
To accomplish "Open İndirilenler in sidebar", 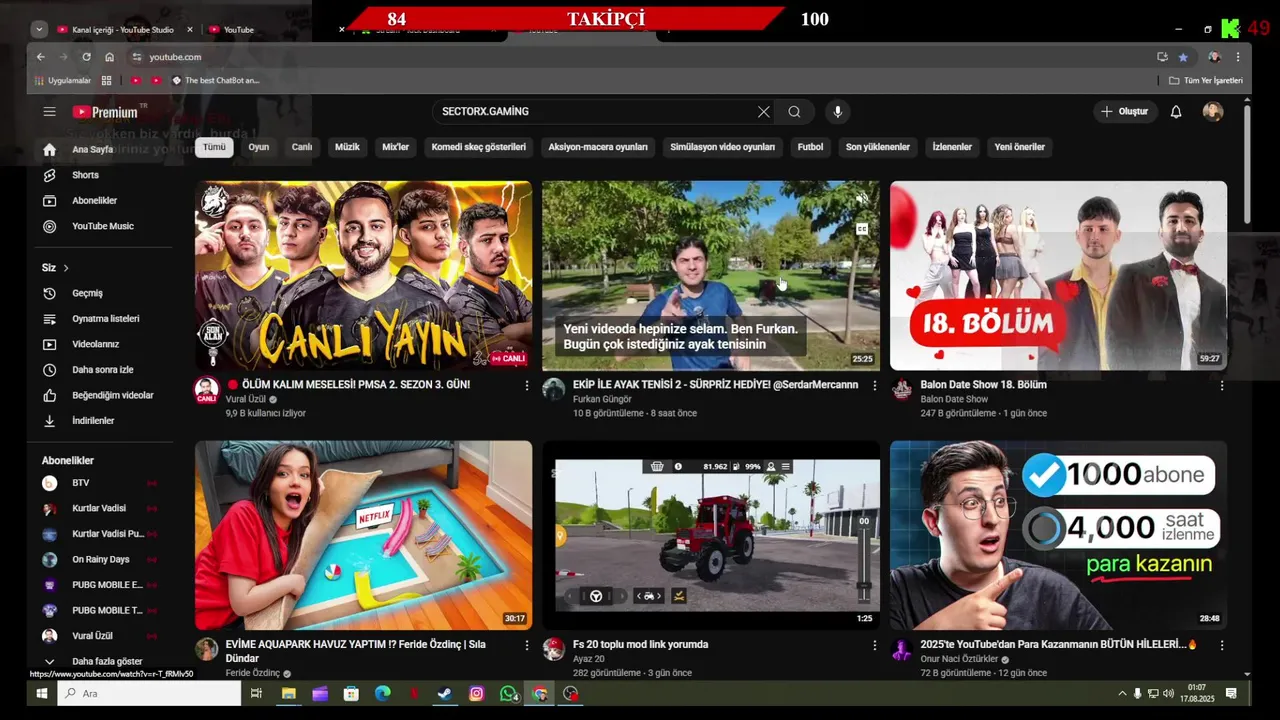I will [x=93, y=421].
